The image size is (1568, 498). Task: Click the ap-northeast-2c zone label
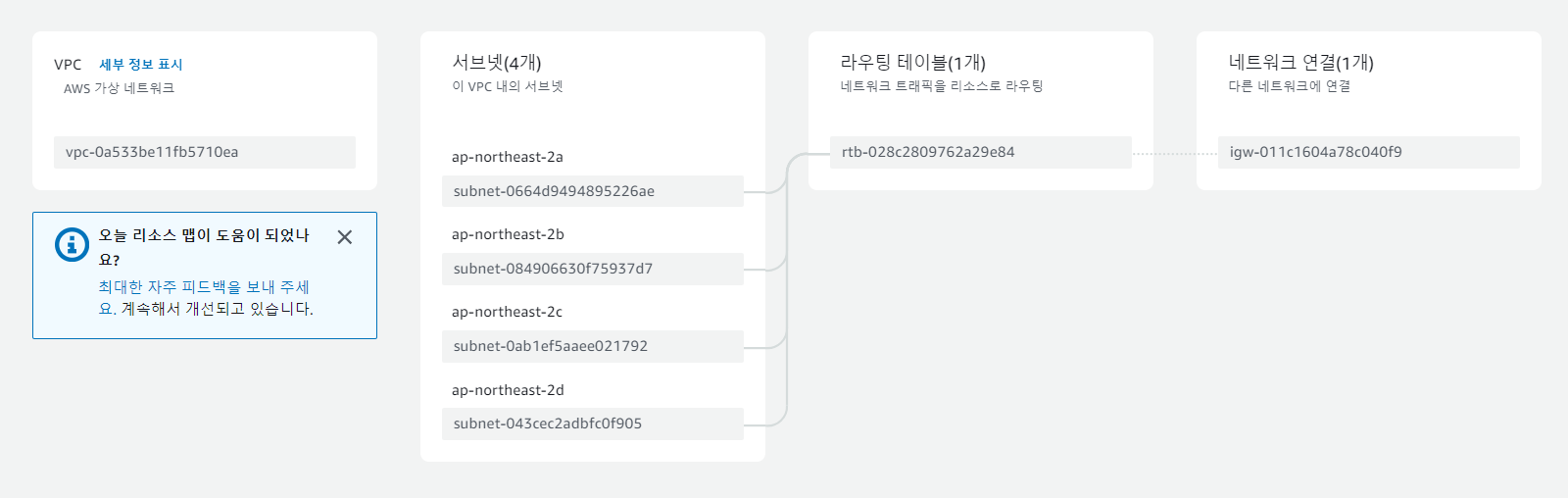pos(508,312)
